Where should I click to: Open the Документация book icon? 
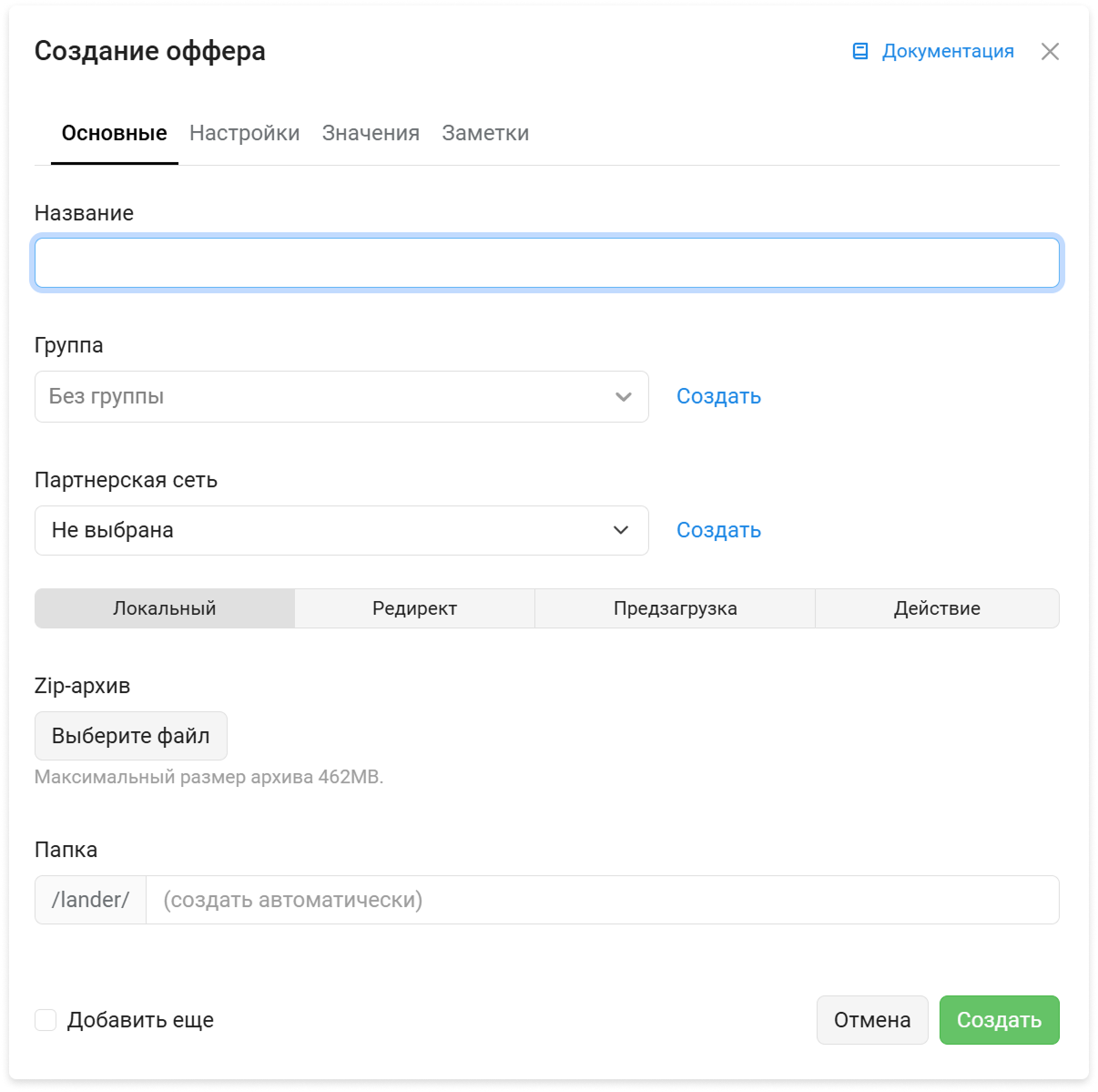click(x=860, y=51)
